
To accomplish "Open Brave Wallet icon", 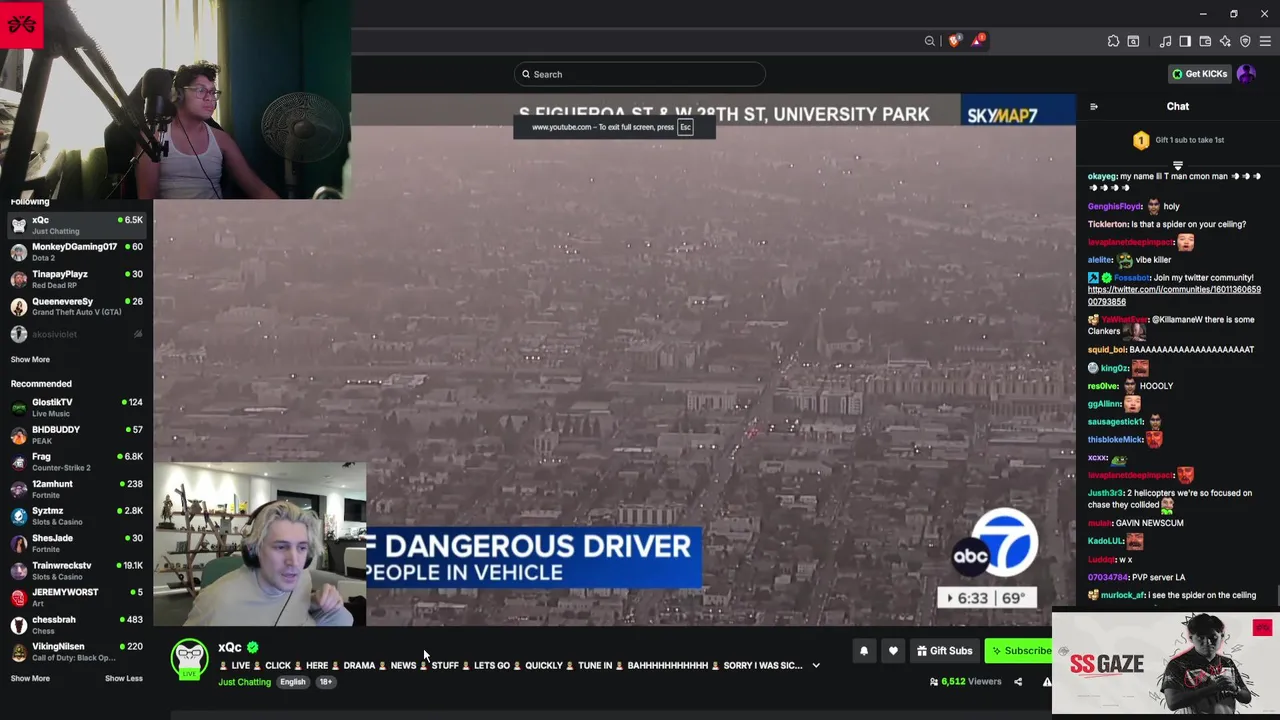I will point(1205,41).
